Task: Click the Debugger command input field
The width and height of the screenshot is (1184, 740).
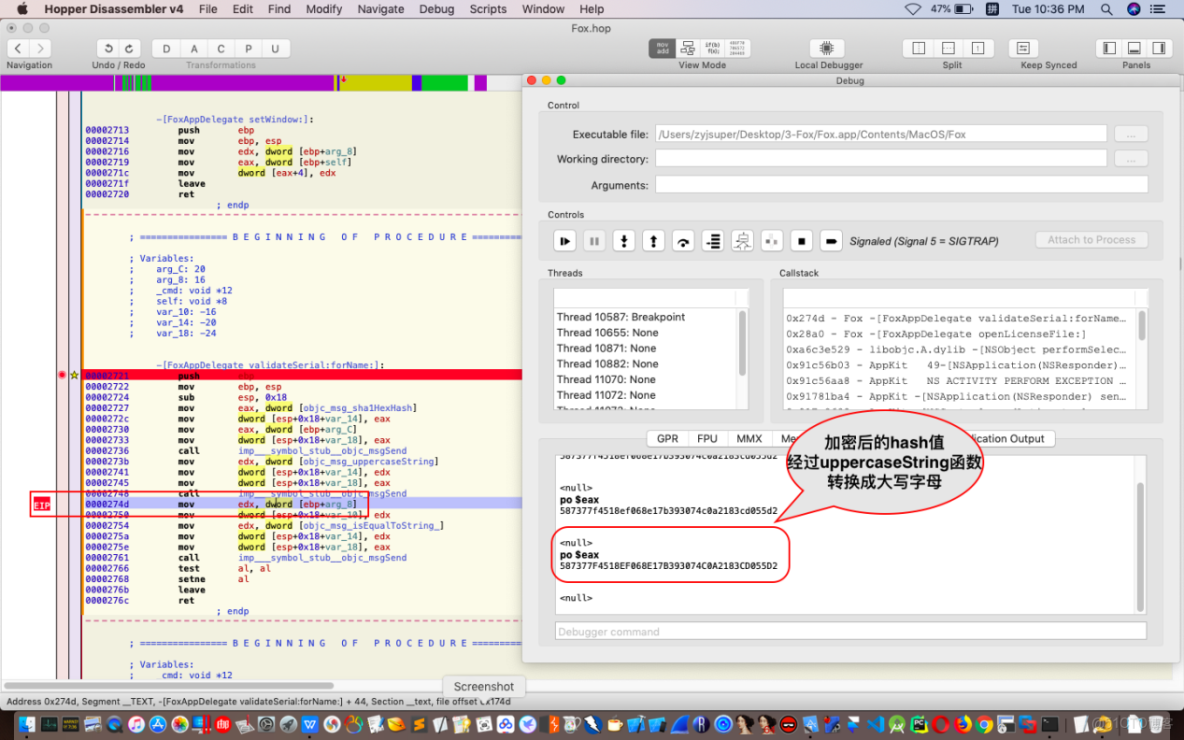Action: [850, 631]
